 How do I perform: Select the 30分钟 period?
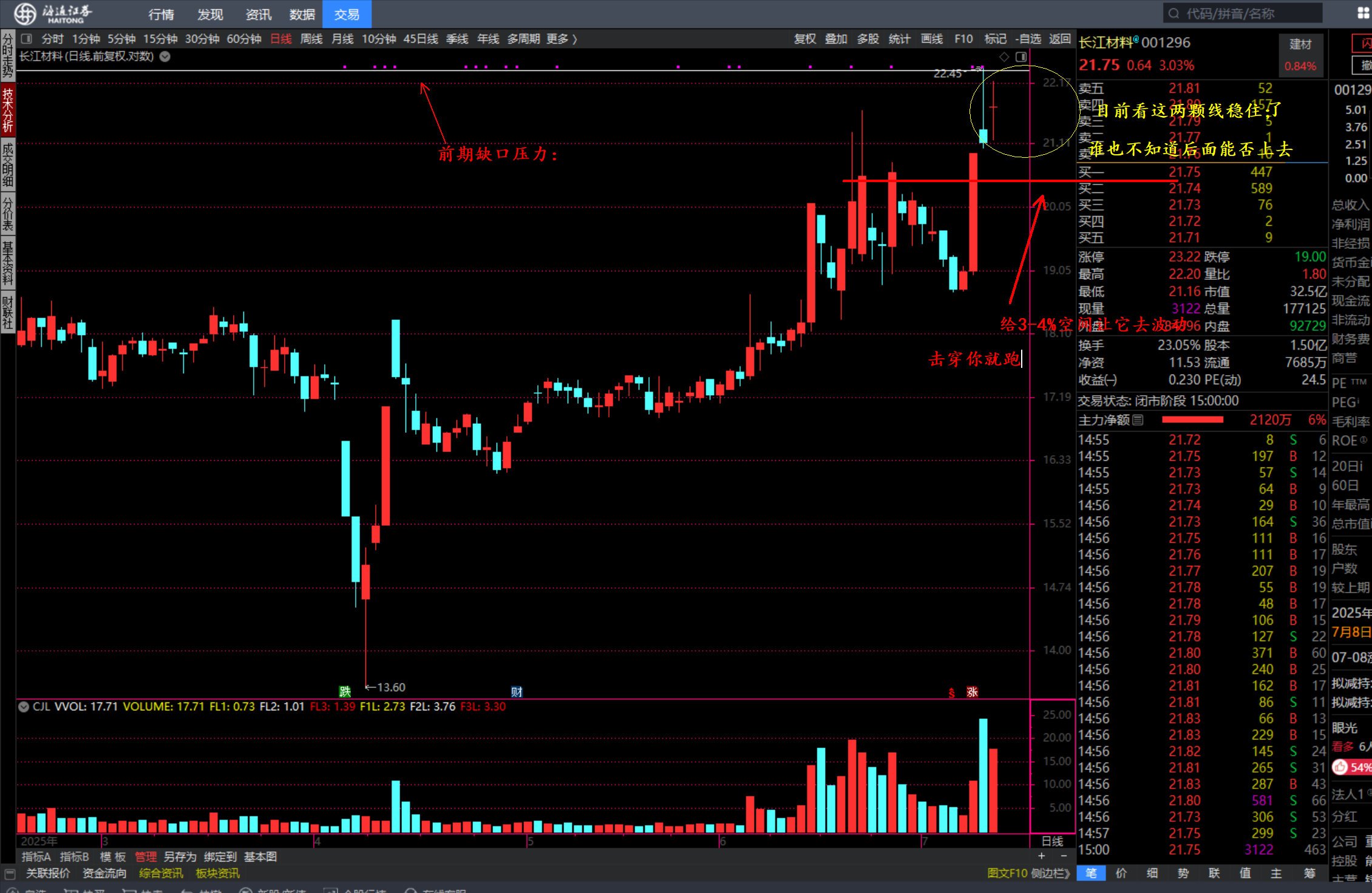202,39
